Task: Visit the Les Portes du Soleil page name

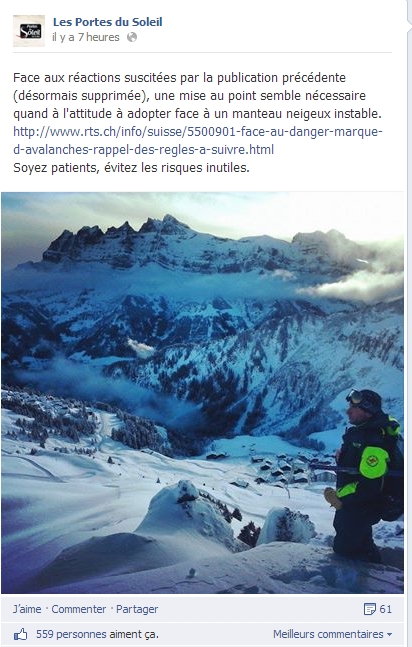Action: (x=107, y=22)
